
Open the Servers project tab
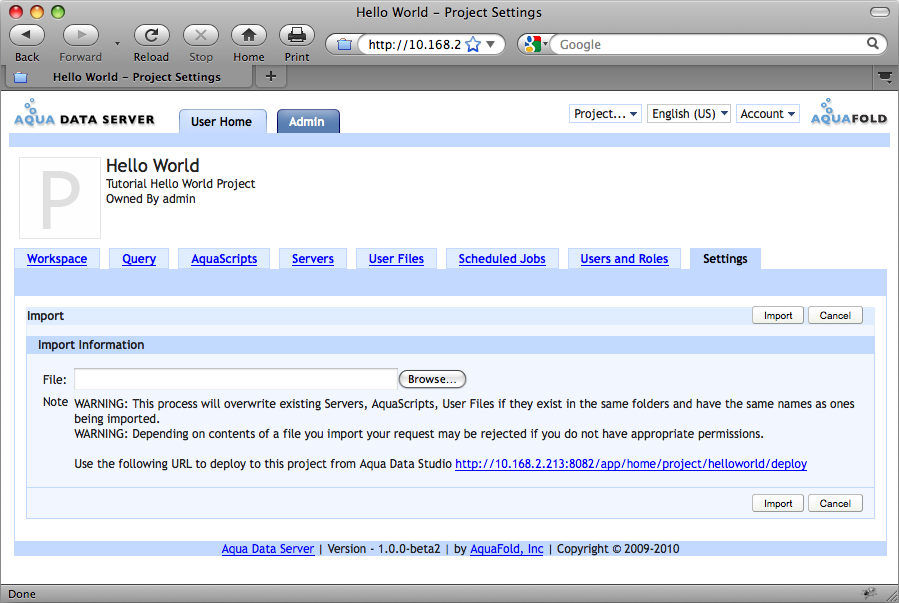(312, 259)
